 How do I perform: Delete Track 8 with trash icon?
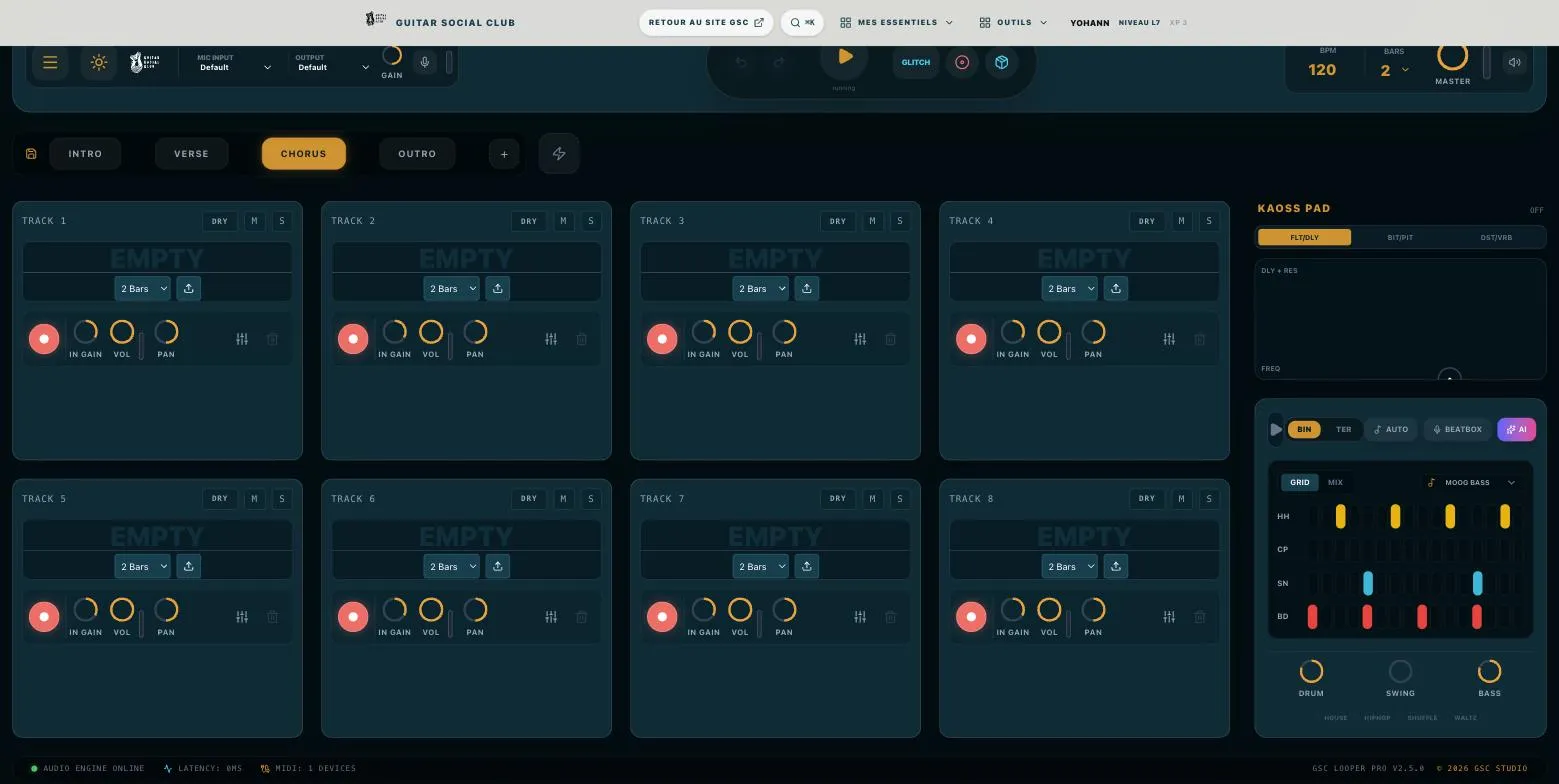point(1199,617)
